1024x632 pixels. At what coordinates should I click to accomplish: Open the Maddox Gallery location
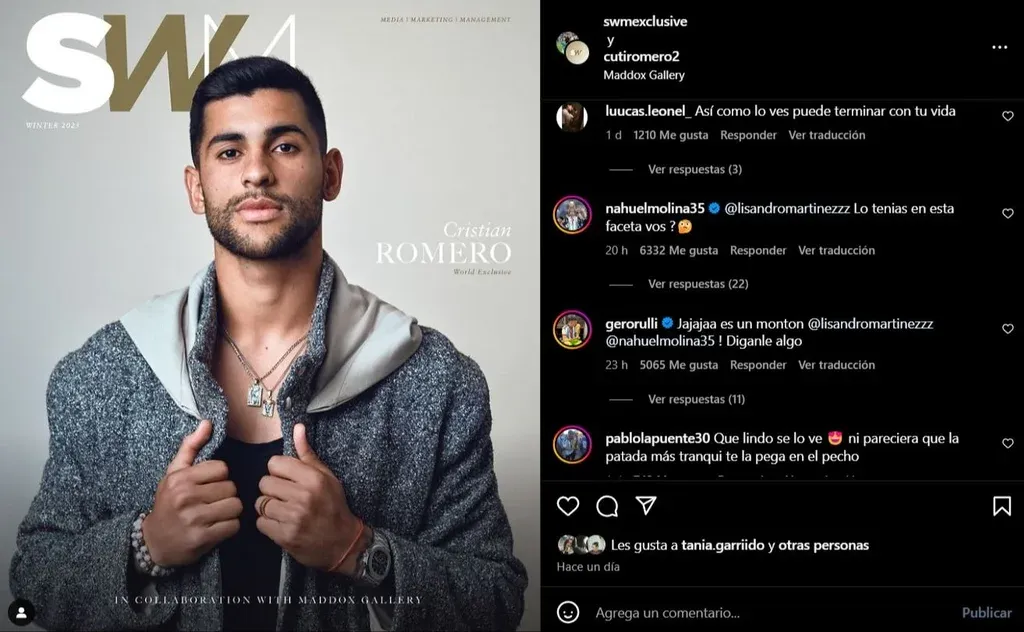click(644, 75)
